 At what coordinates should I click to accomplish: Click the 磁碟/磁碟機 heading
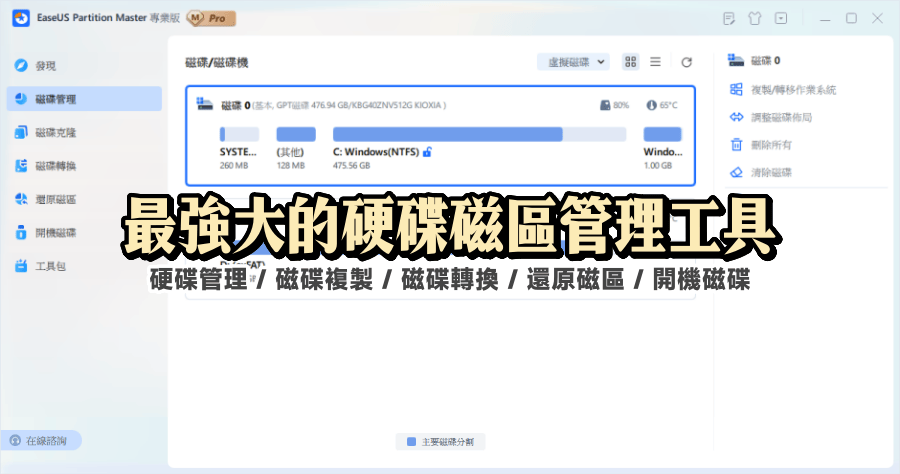click(216, 63)
